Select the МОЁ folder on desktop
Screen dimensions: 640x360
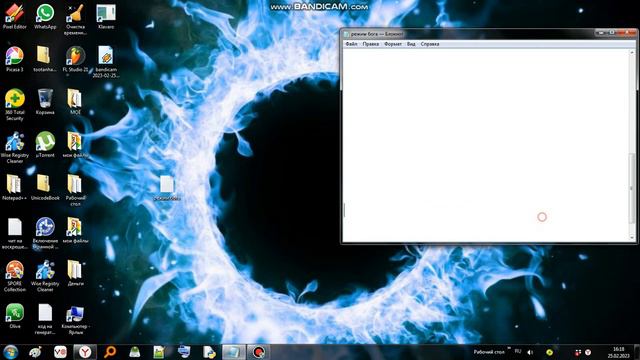(x=76, y=102)
